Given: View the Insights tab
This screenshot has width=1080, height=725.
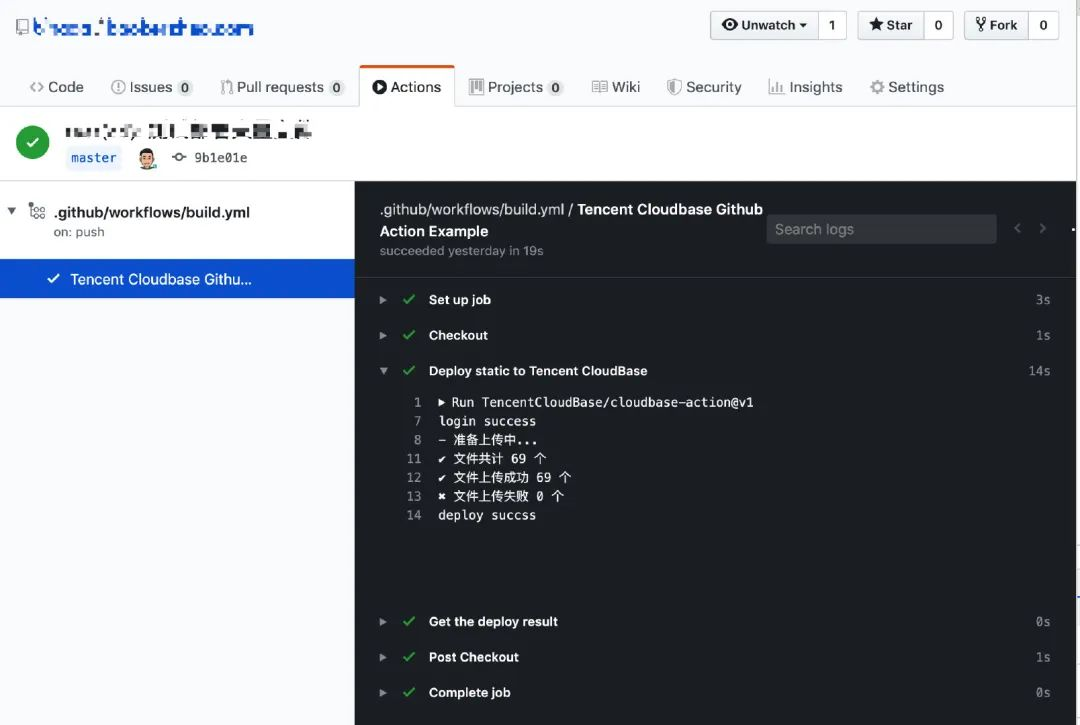Looking at the screenshot, I should click(x=805, y=87).
